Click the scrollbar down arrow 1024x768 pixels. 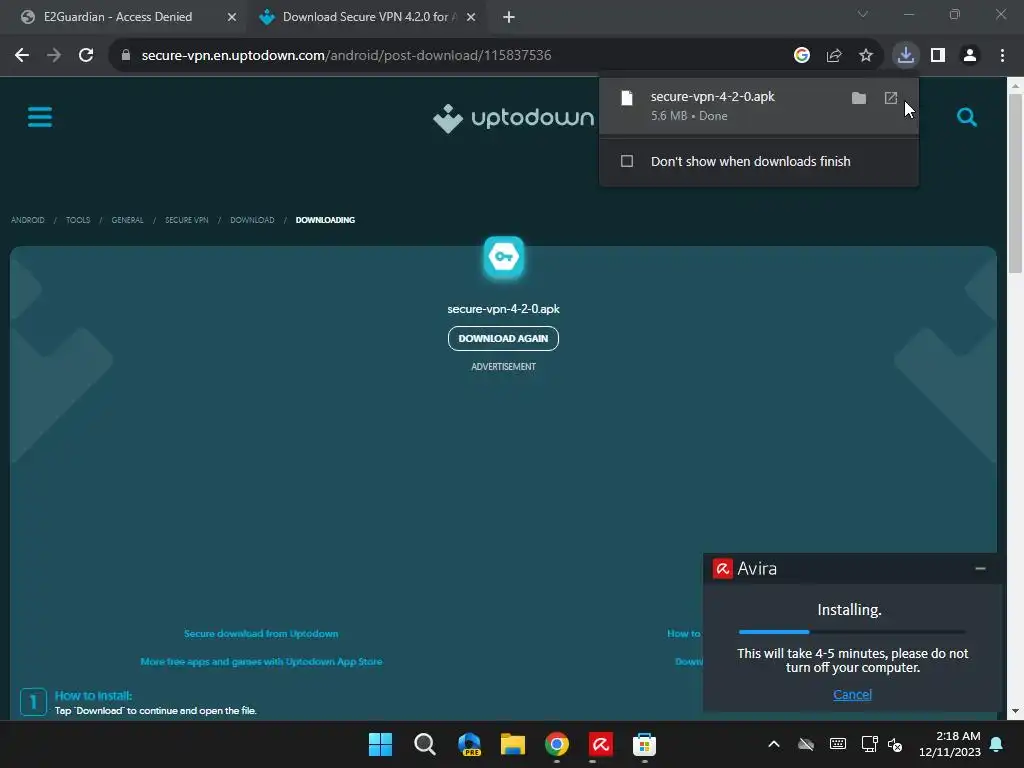pyautogui.click(x=1015, y=711)
